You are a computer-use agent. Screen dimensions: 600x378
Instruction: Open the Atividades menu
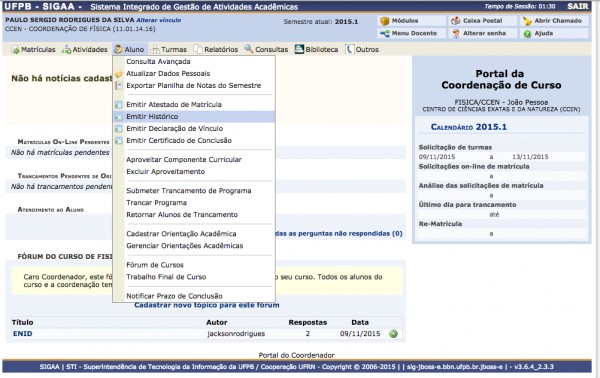(85, 50)
